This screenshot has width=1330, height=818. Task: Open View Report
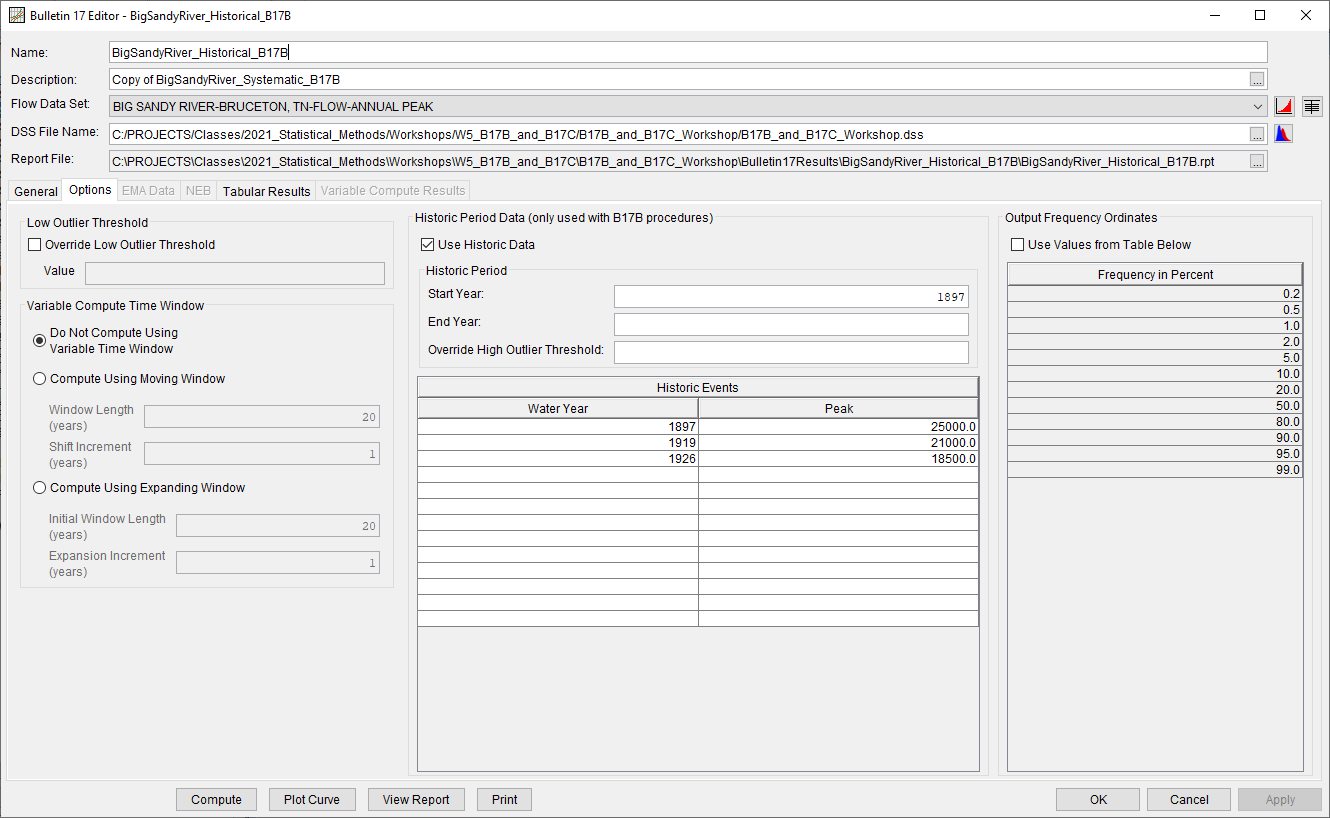click(x=416, y=800)
